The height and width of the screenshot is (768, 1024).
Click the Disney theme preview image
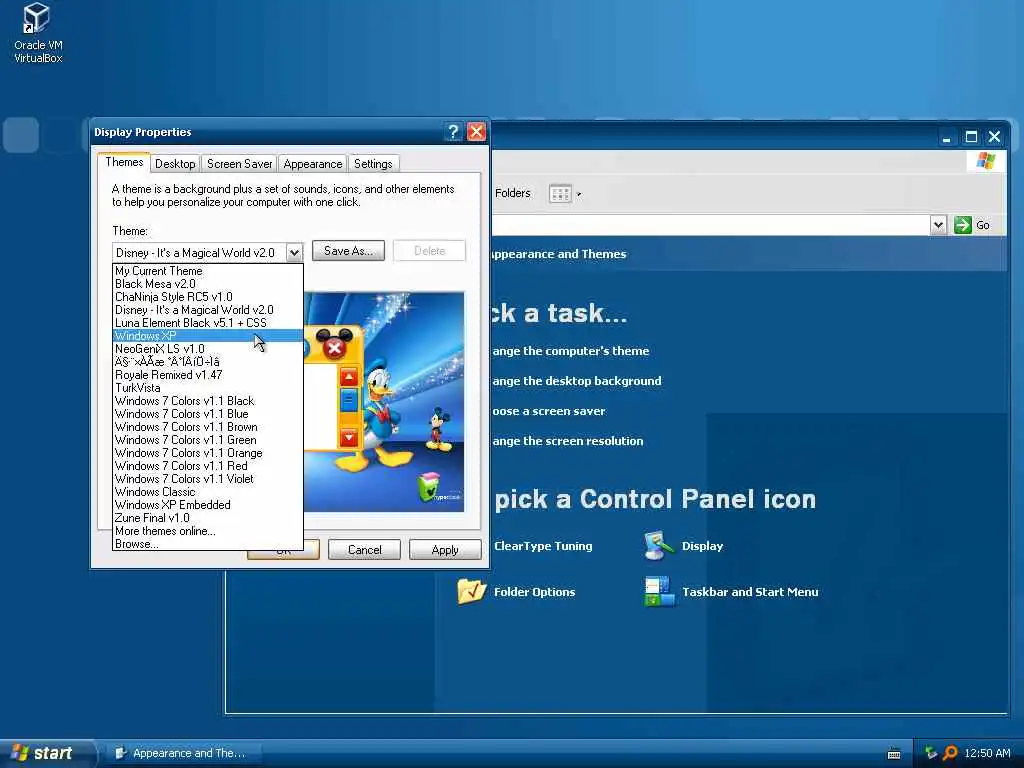pos(384,402)
